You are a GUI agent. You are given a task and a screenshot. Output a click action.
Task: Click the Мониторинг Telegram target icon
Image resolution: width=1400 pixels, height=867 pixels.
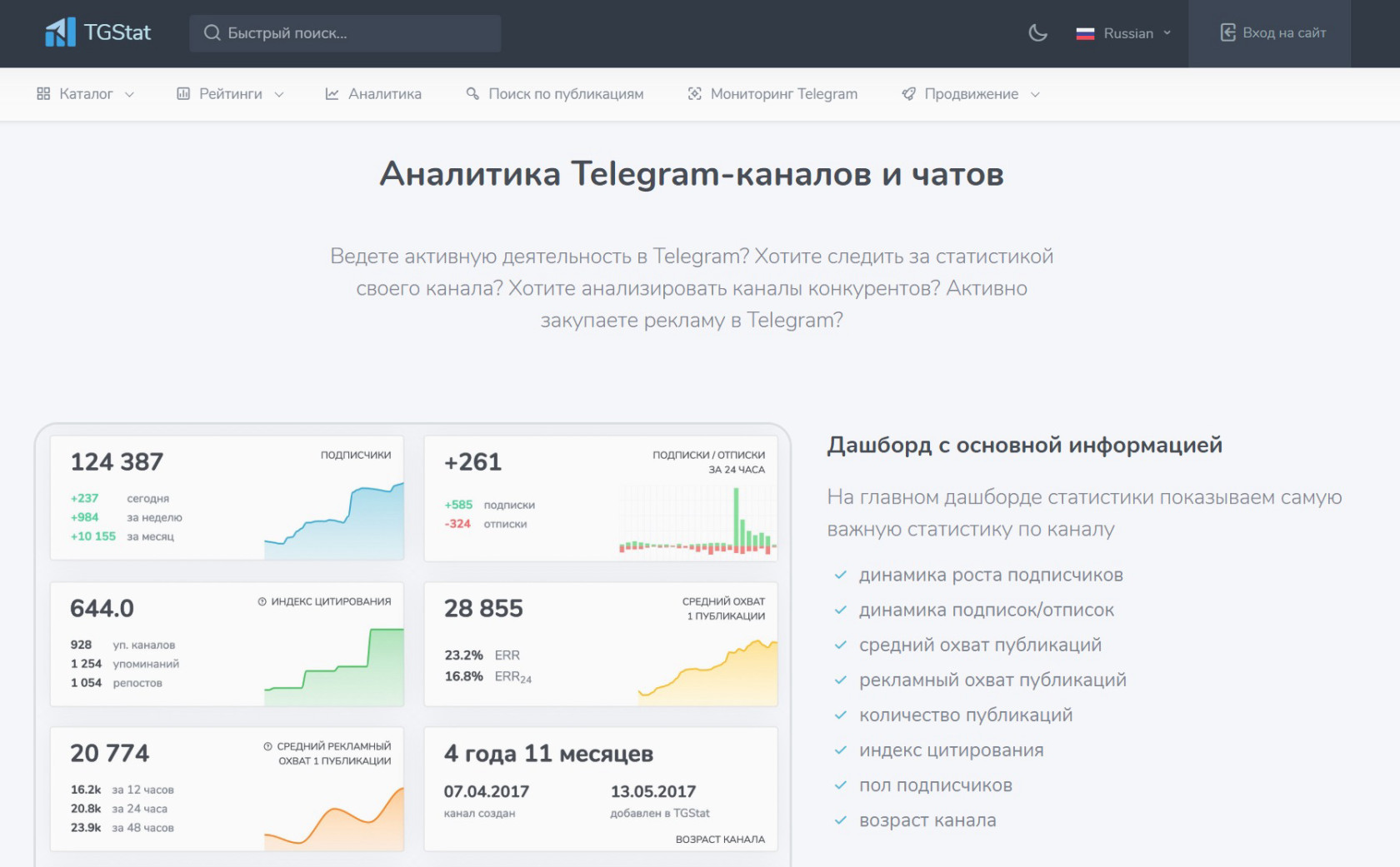click(694, 94)
